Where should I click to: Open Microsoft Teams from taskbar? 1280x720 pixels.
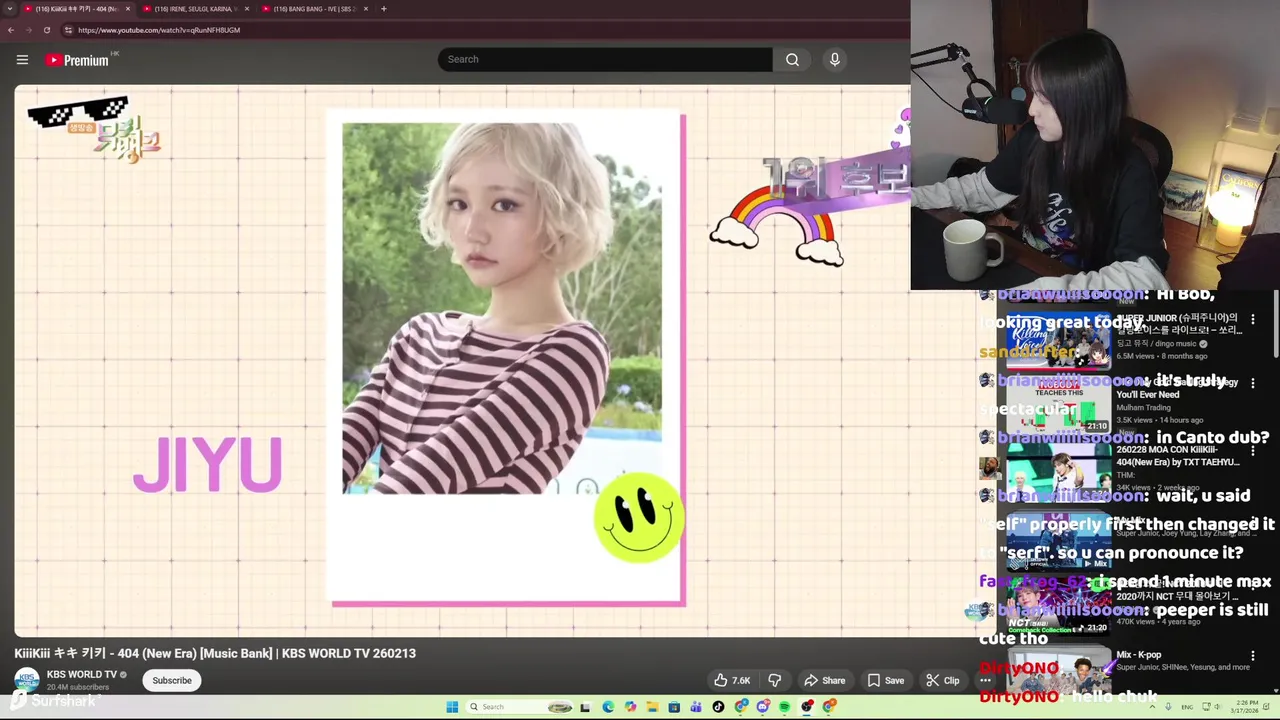point(696,707)
